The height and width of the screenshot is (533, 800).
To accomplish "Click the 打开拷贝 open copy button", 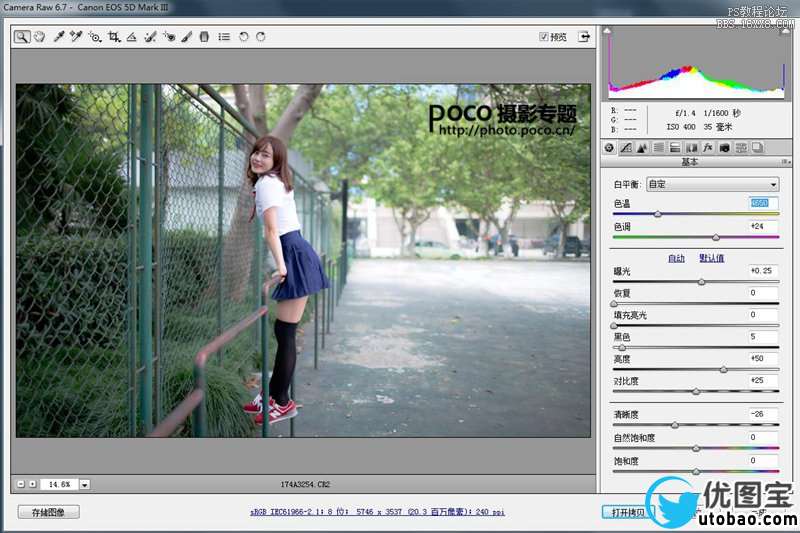I will pos(627,513).
